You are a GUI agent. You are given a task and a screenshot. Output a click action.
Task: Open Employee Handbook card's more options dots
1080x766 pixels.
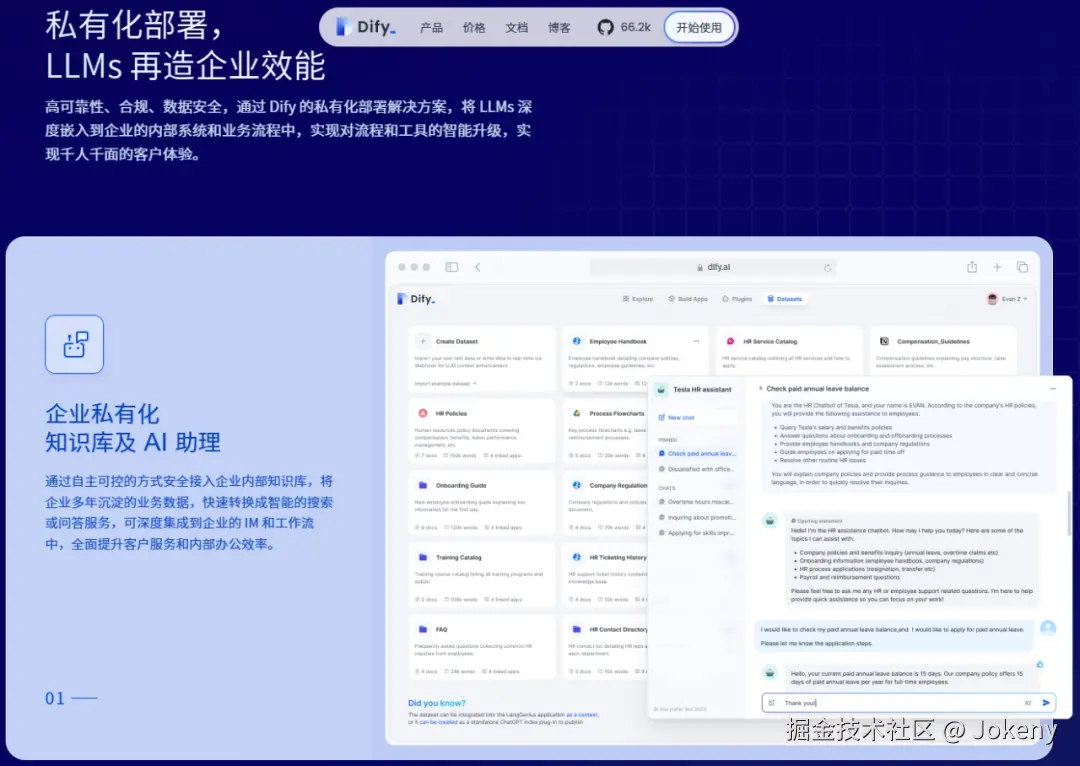click(696, 342)
